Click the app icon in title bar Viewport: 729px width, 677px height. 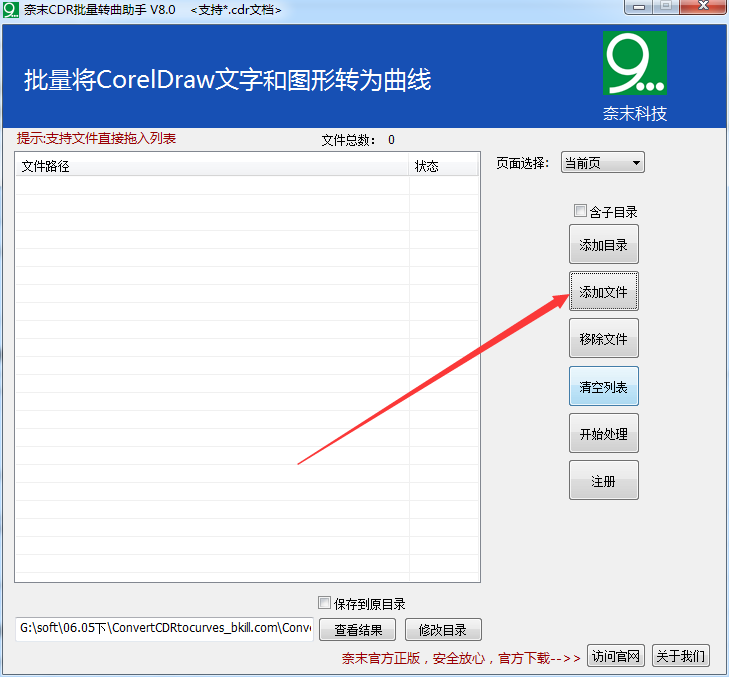pyautogui.click(x=11, y=10)
